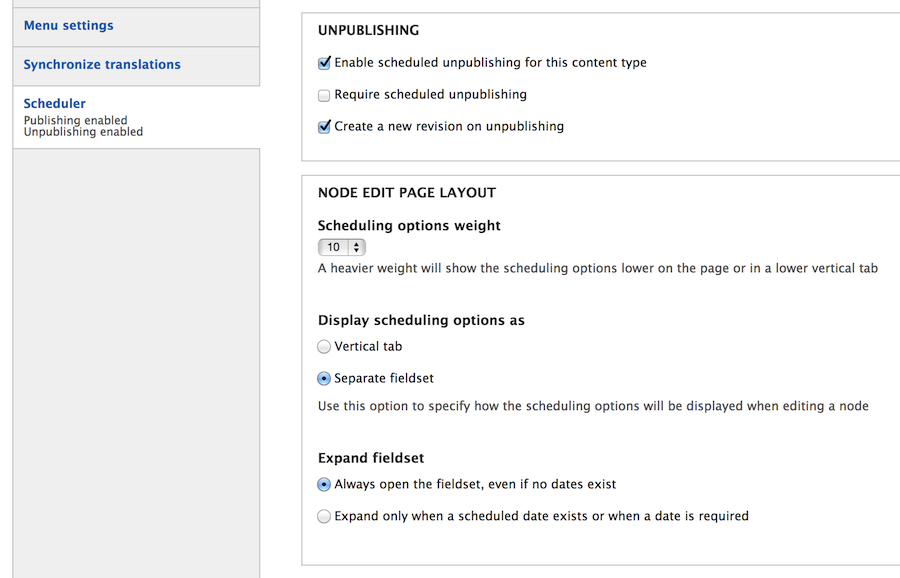Select the Scheduler vertical tab
The height and width of the screenshot is (578, 900).
(x=55, y=103)
